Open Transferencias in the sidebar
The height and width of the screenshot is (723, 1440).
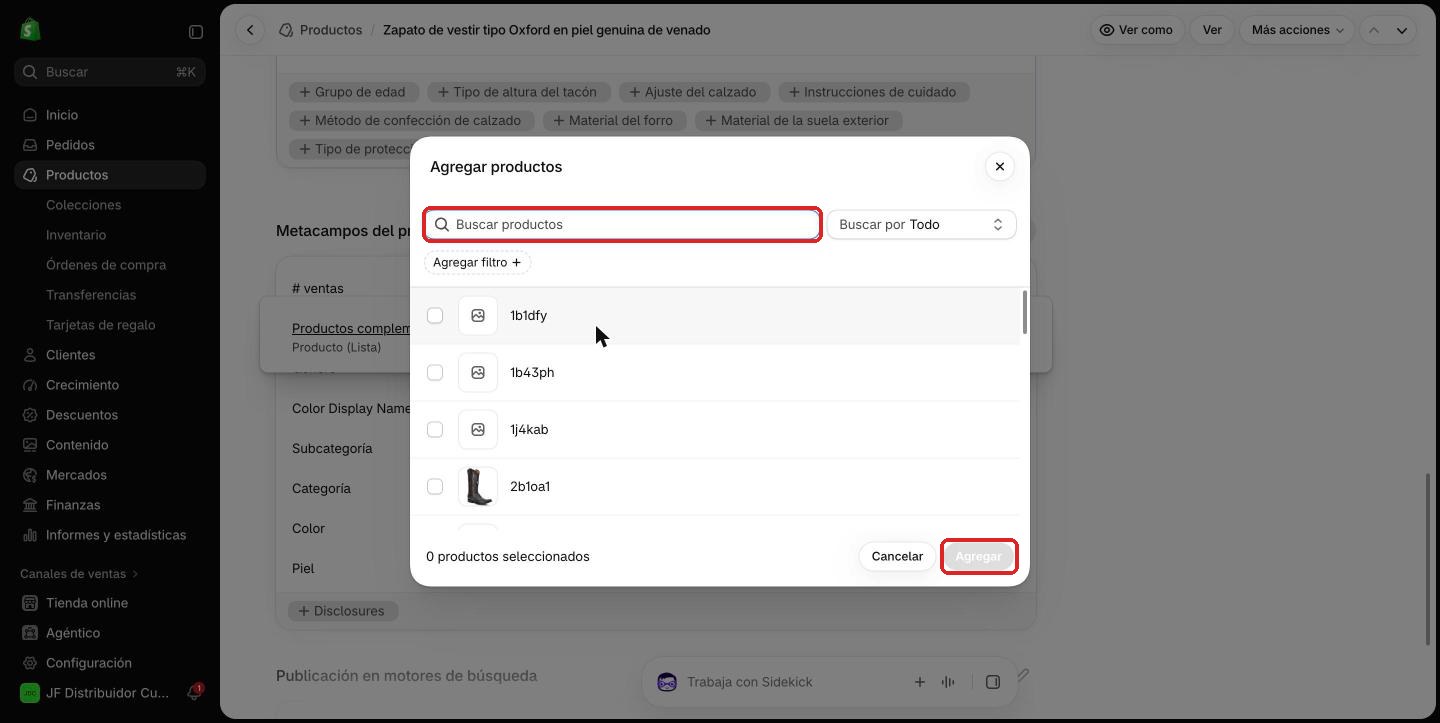91,295
